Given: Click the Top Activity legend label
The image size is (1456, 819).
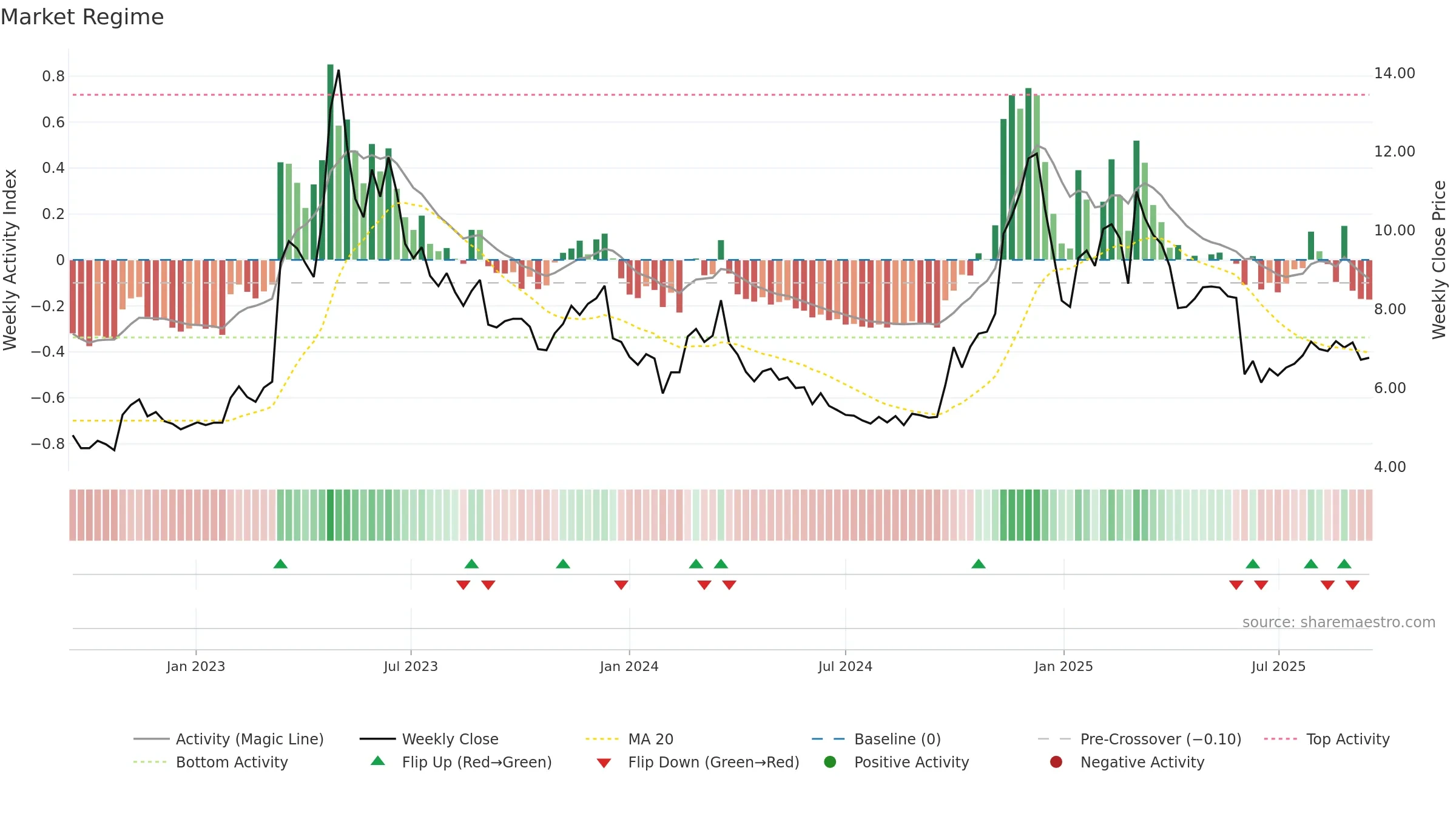Looking at the screenshot, I should click(x=1347, y=739).
